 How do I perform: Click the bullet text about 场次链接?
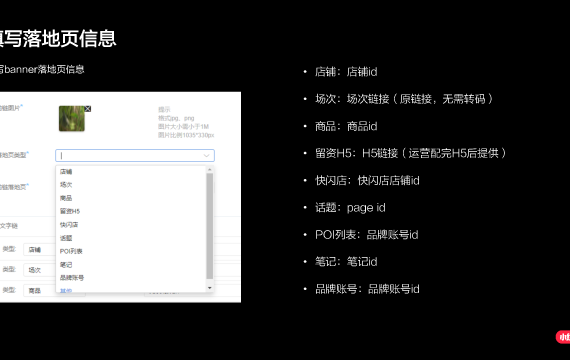(x=404, y=99)
